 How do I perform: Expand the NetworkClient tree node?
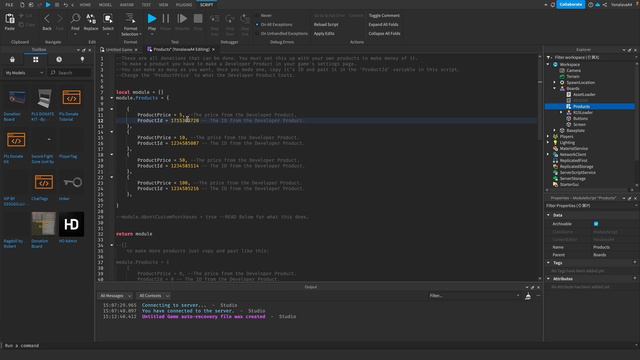(548, 155)
